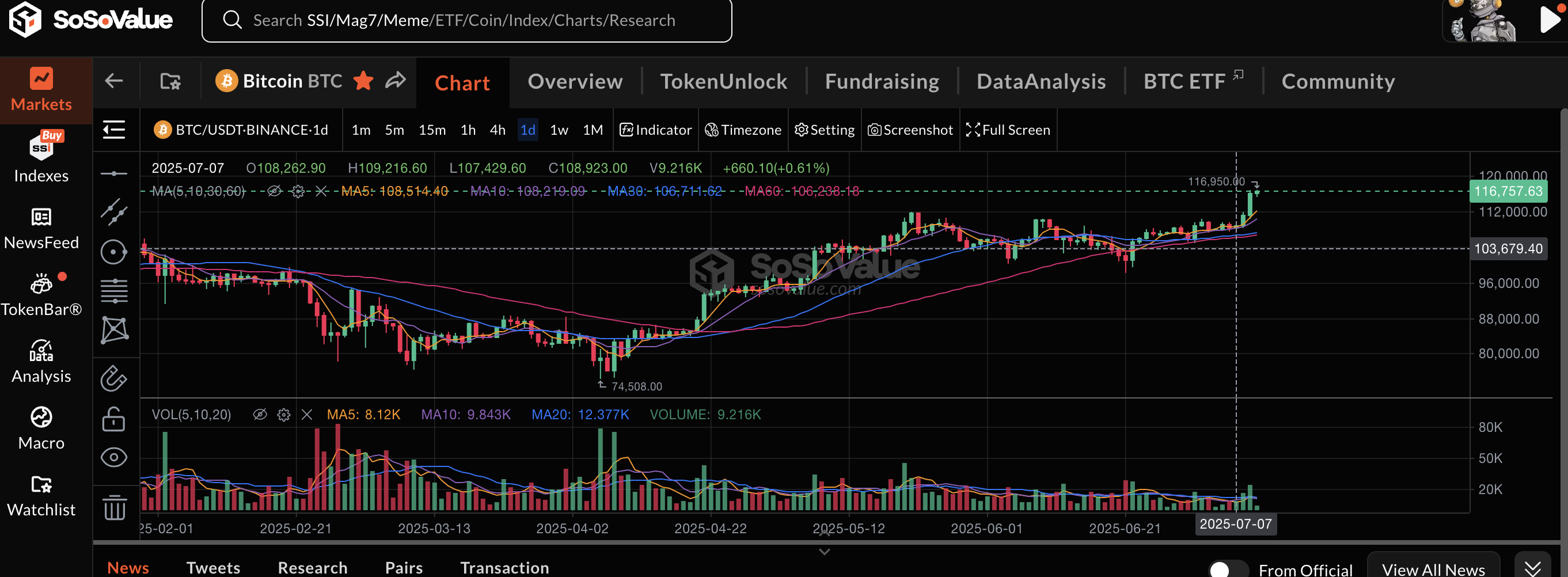Open the Research tab below chart
Viewport: 1568px width, 577px height.
(312, 567)
